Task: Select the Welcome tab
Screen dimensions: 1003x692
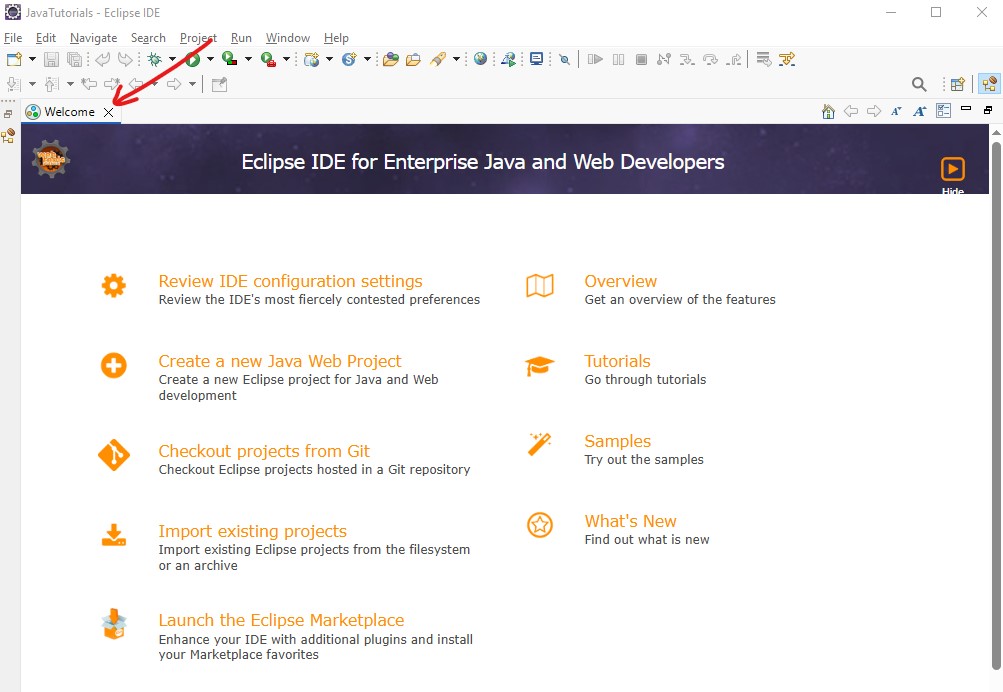Action: 69,112
